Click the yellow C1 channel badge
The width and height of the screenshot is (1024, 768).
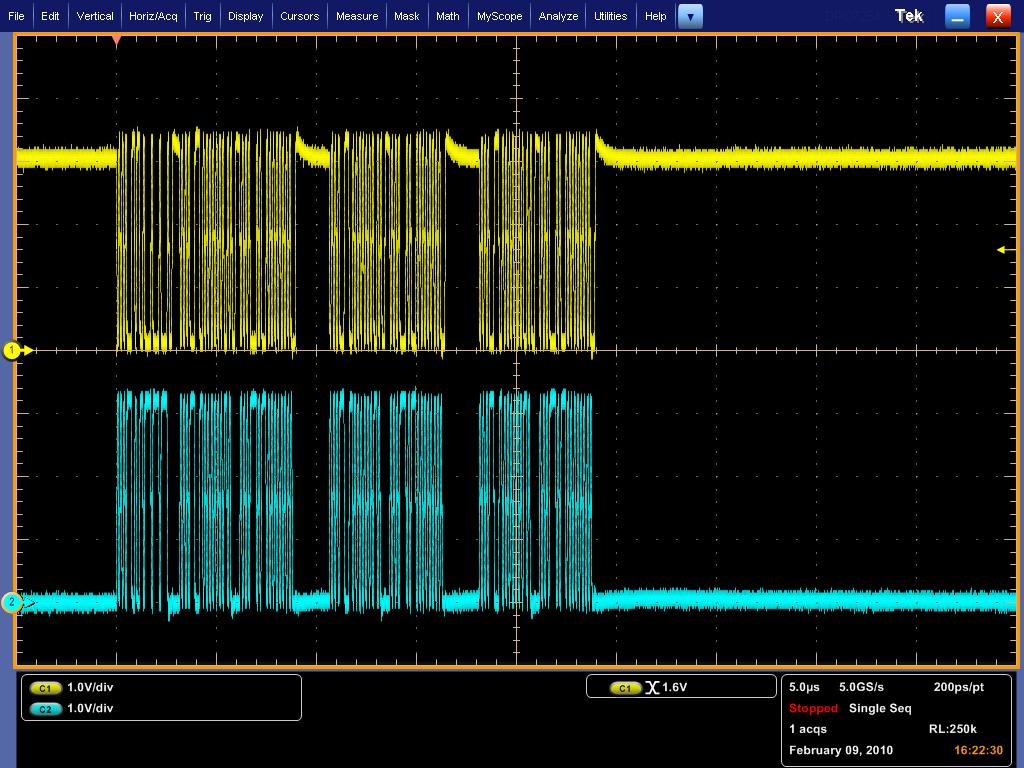pyautogui.click(x=45, y=688)
